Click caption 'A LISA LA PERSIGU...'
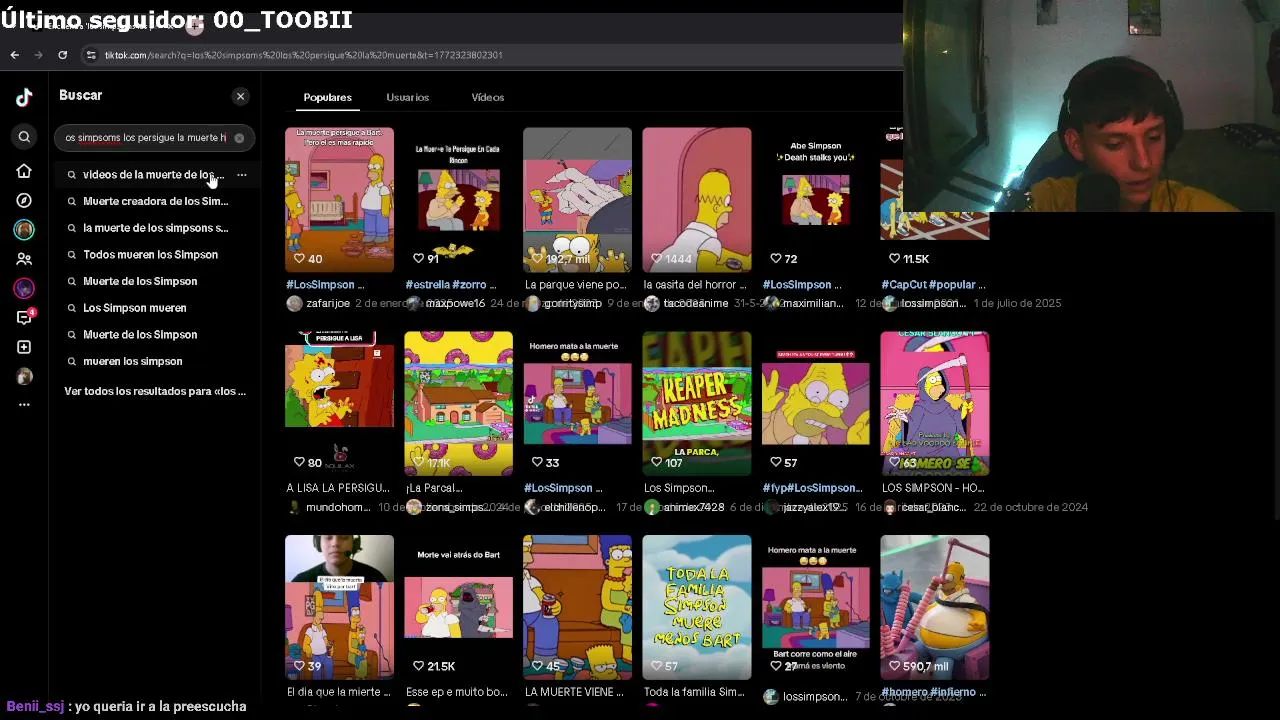This screenshot has height=720, width=1280. click(338, 488)
